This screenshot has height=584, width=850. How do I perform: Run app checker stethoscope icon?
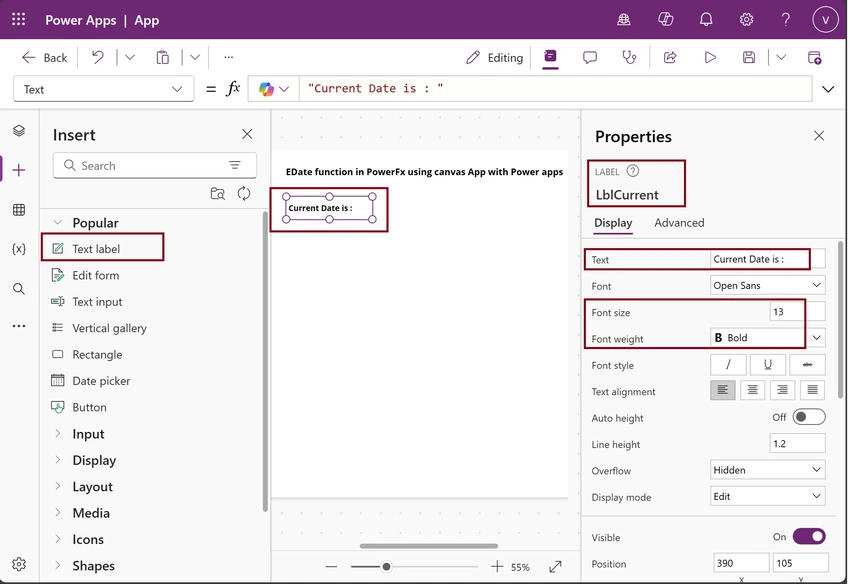point(629,57)
